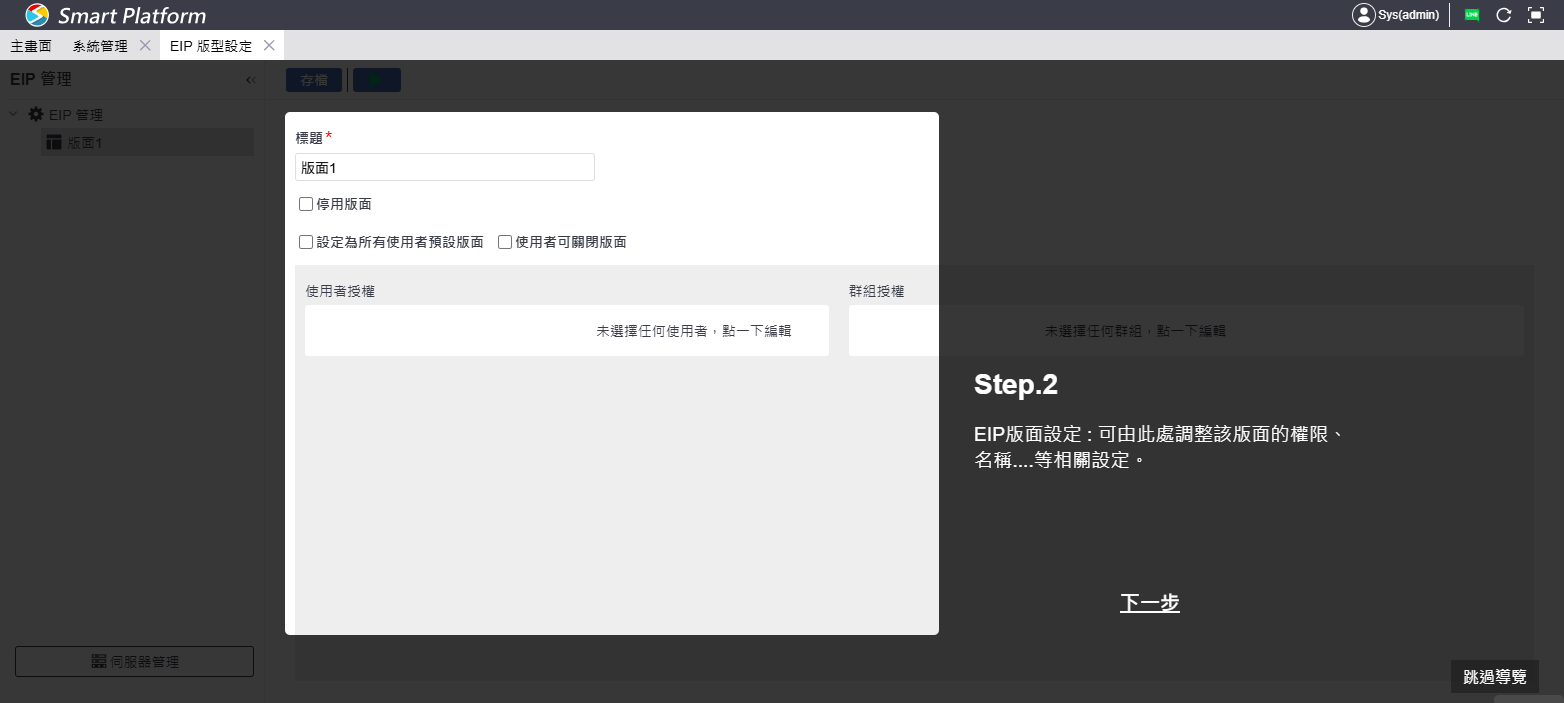Enable the 停用版面 checkbox
The width and height of the screenshot is (1564, 703).
tap(306, 204)
